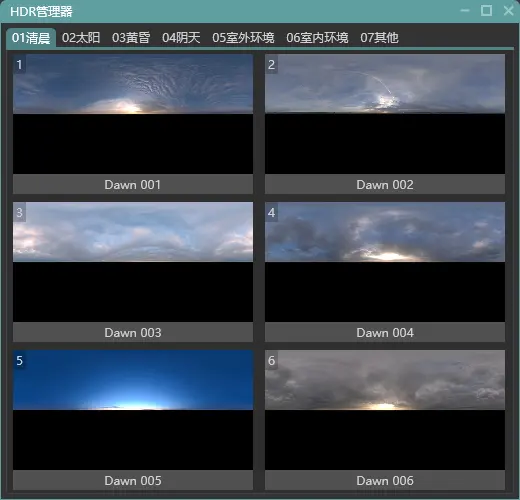
Task: Open the 07其他 tab
Action: pos(379,38)
